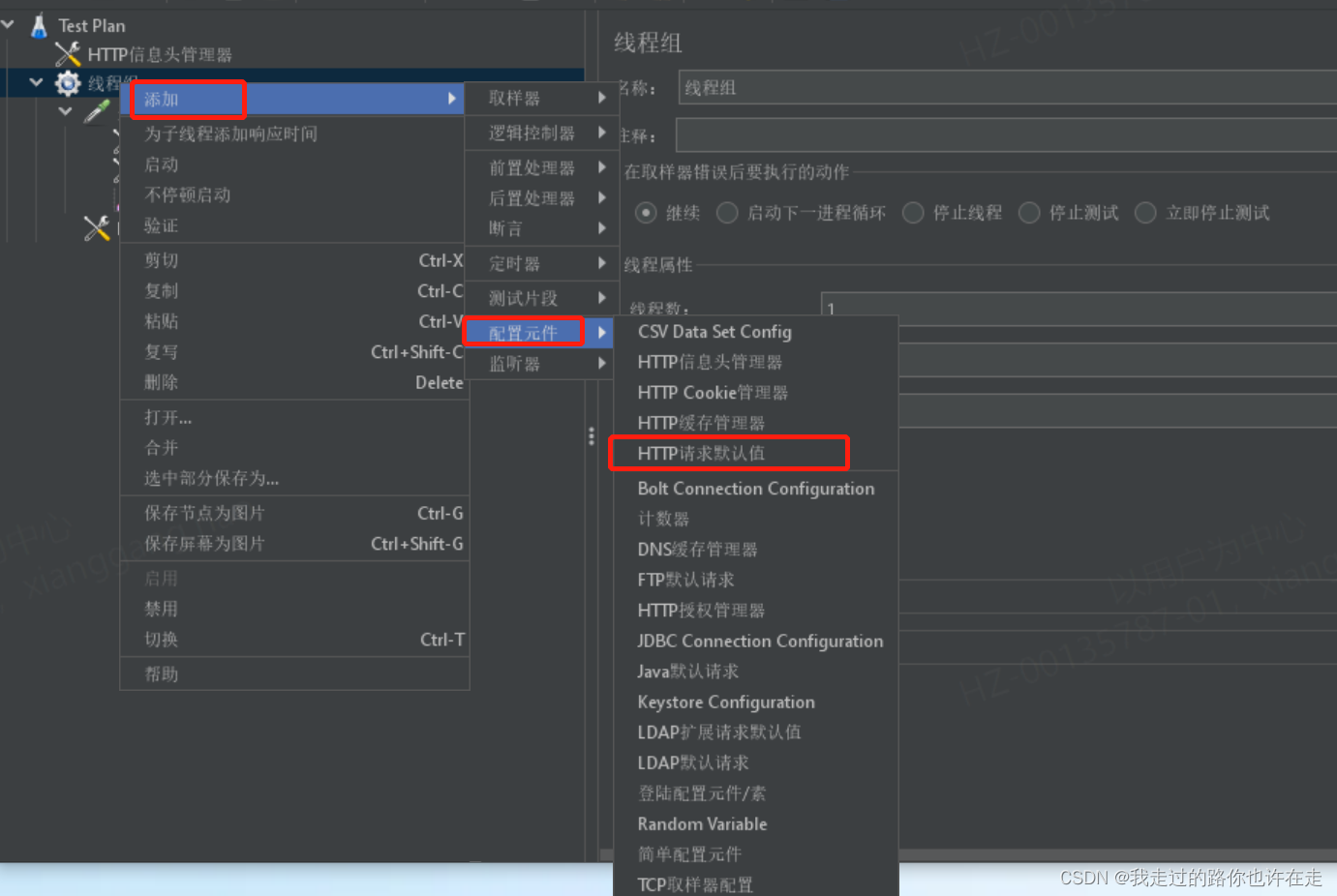Viewport: 1337px width, 896px height.
Task: Select 停止线程 radio button
Action: pyautogui.click(x=913, y=213)
